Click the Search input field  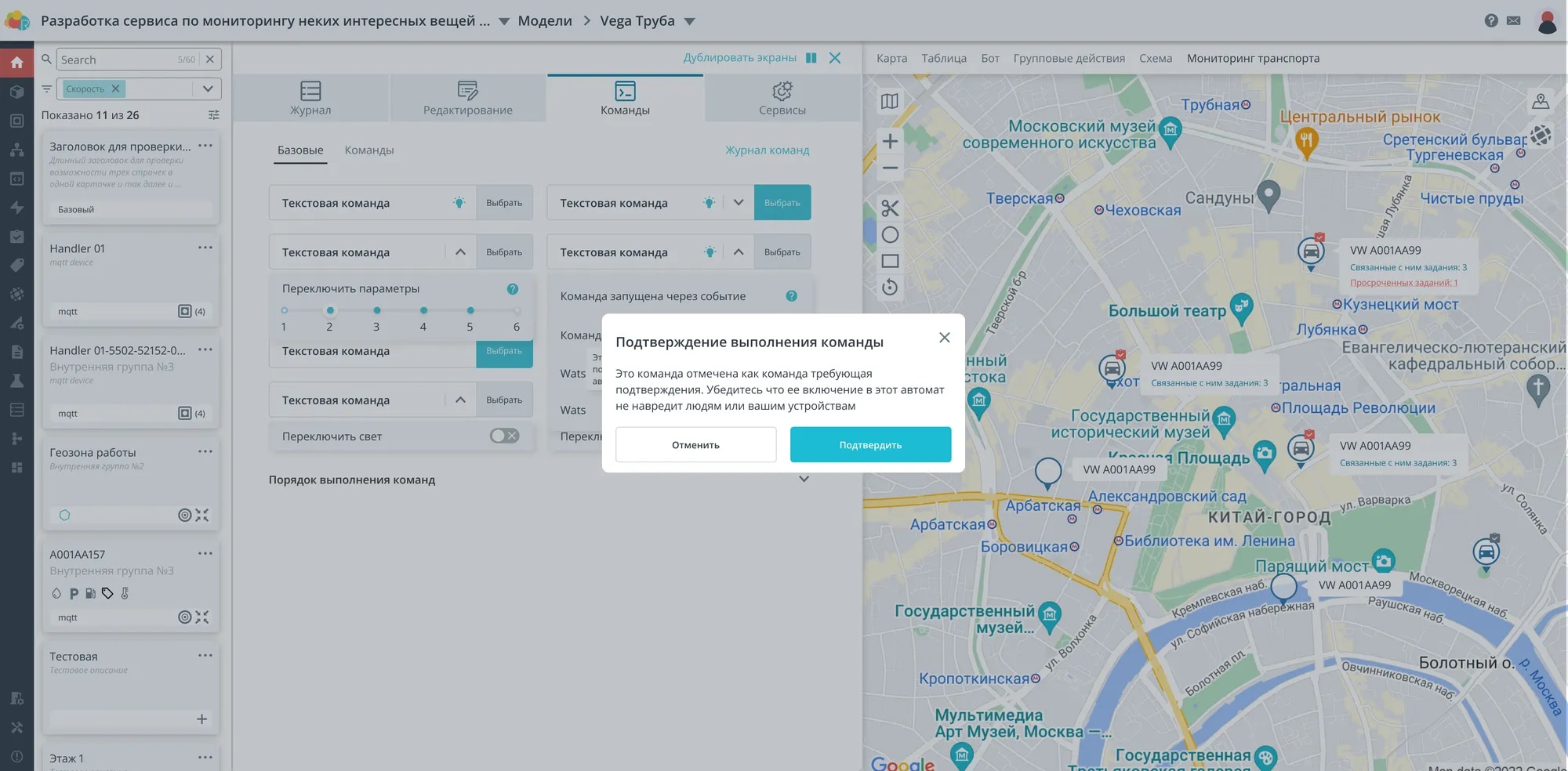(x=118, y=60)
